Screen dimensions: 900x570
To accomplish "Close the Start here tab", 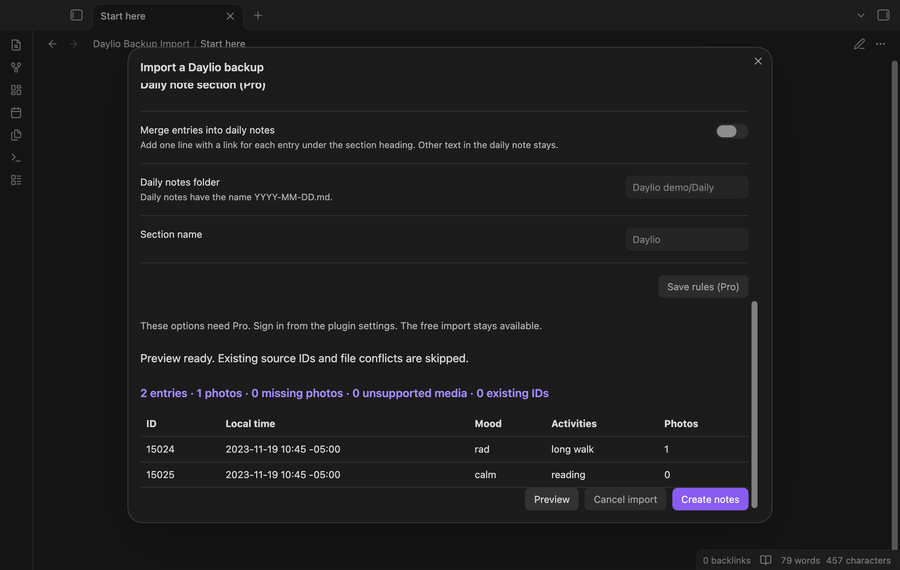I will point(230,16).
